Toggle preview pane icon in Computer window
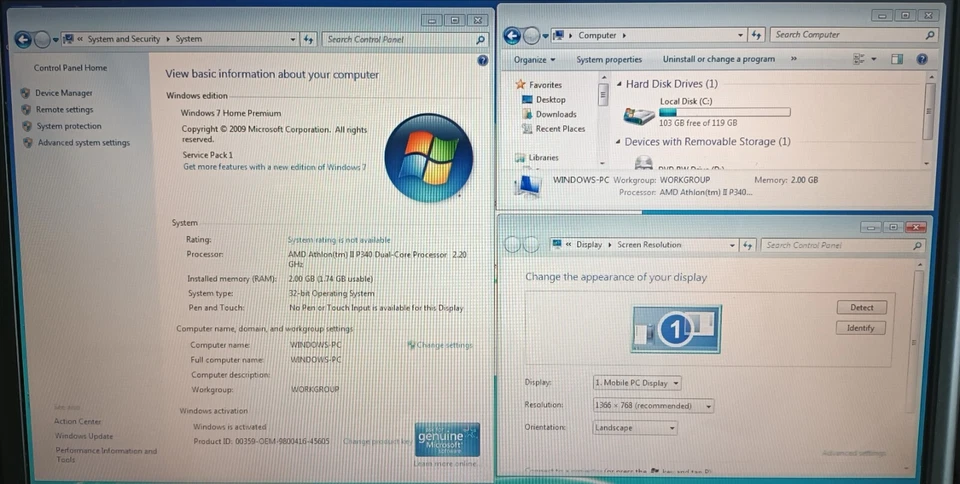 click(x=897, y=59)
